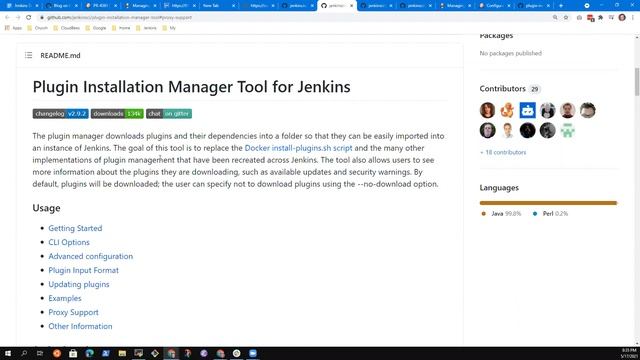
Task: Click the page vertical scrollbar thumb
Action: pyautogui.click(x=637, y=82)
